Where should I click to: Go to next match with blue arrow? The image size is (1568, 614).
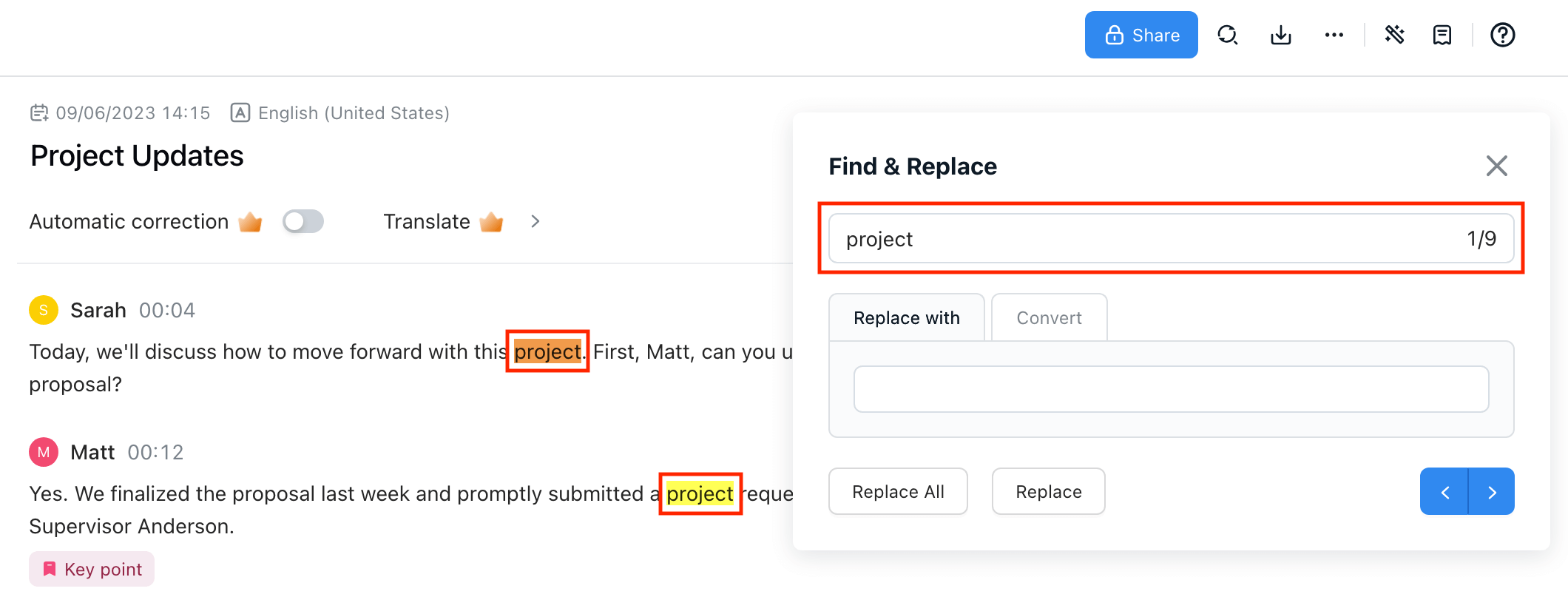pos(1491,491)
